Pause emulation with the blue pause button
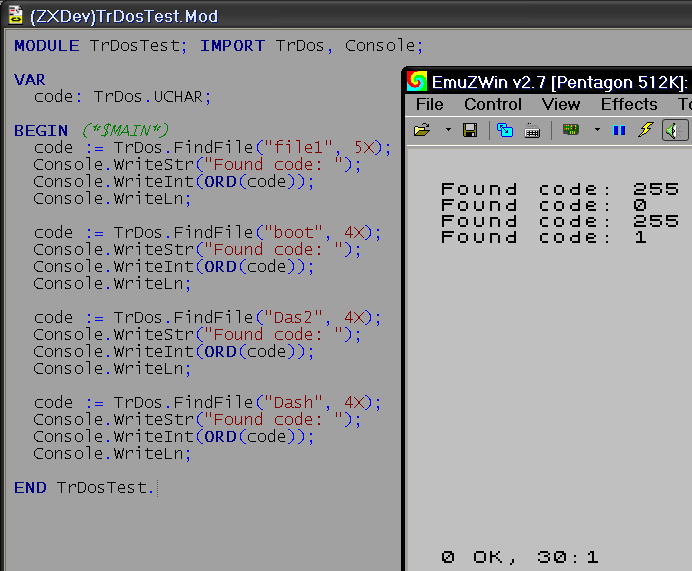The height and width of the screenshot is (571, 692). click(x=619, y=130)
